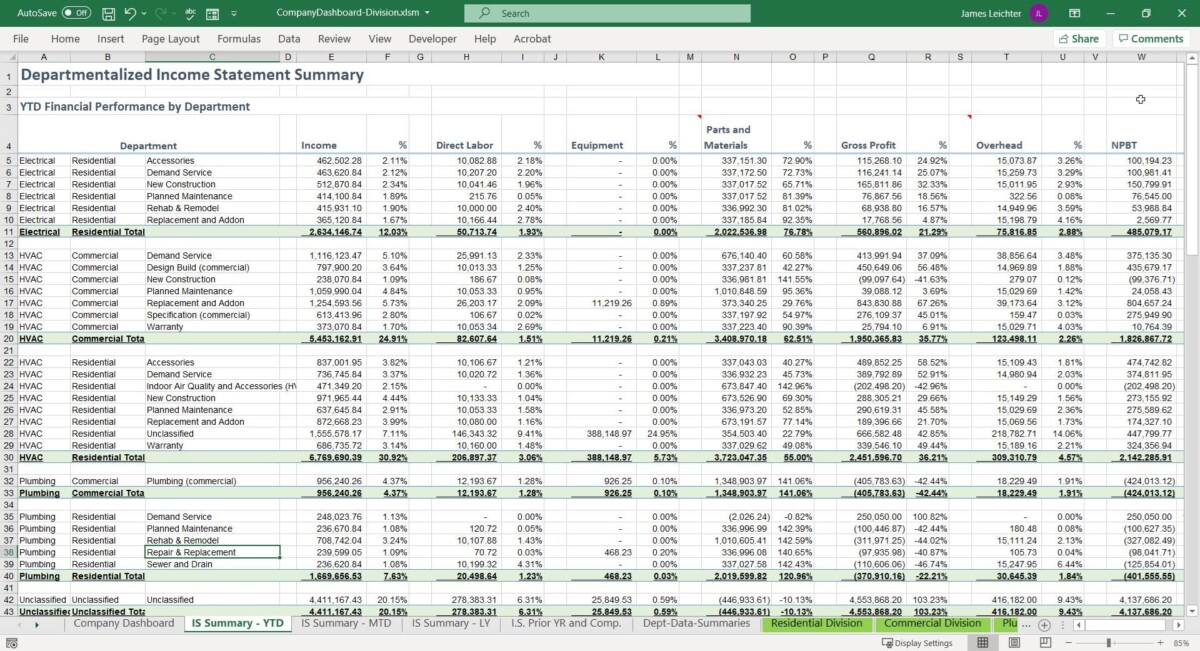Select the spell check icon on Quick Access Toolbar

pyautogui.click(x=189, y=14)
